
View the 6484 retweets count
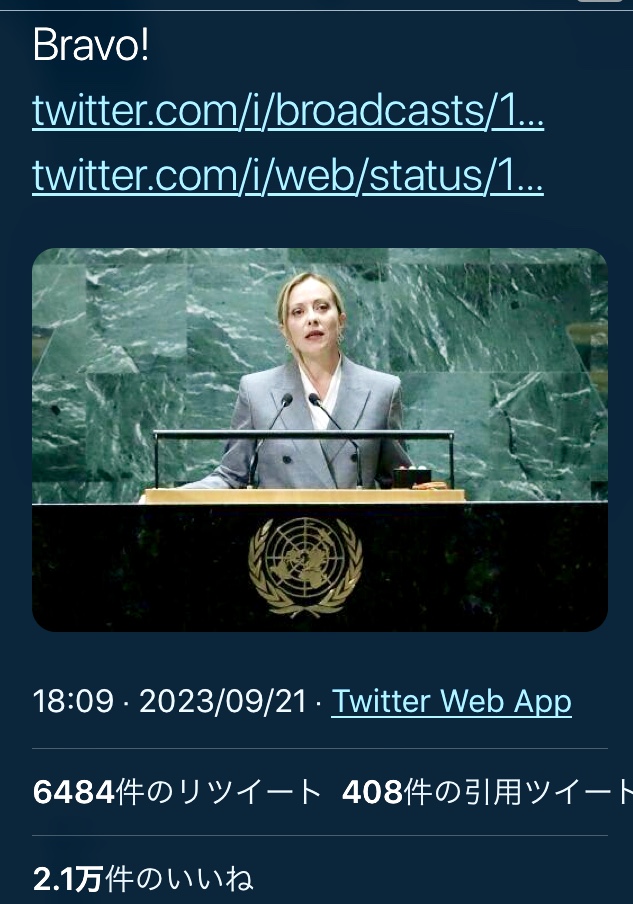(73, 792)
